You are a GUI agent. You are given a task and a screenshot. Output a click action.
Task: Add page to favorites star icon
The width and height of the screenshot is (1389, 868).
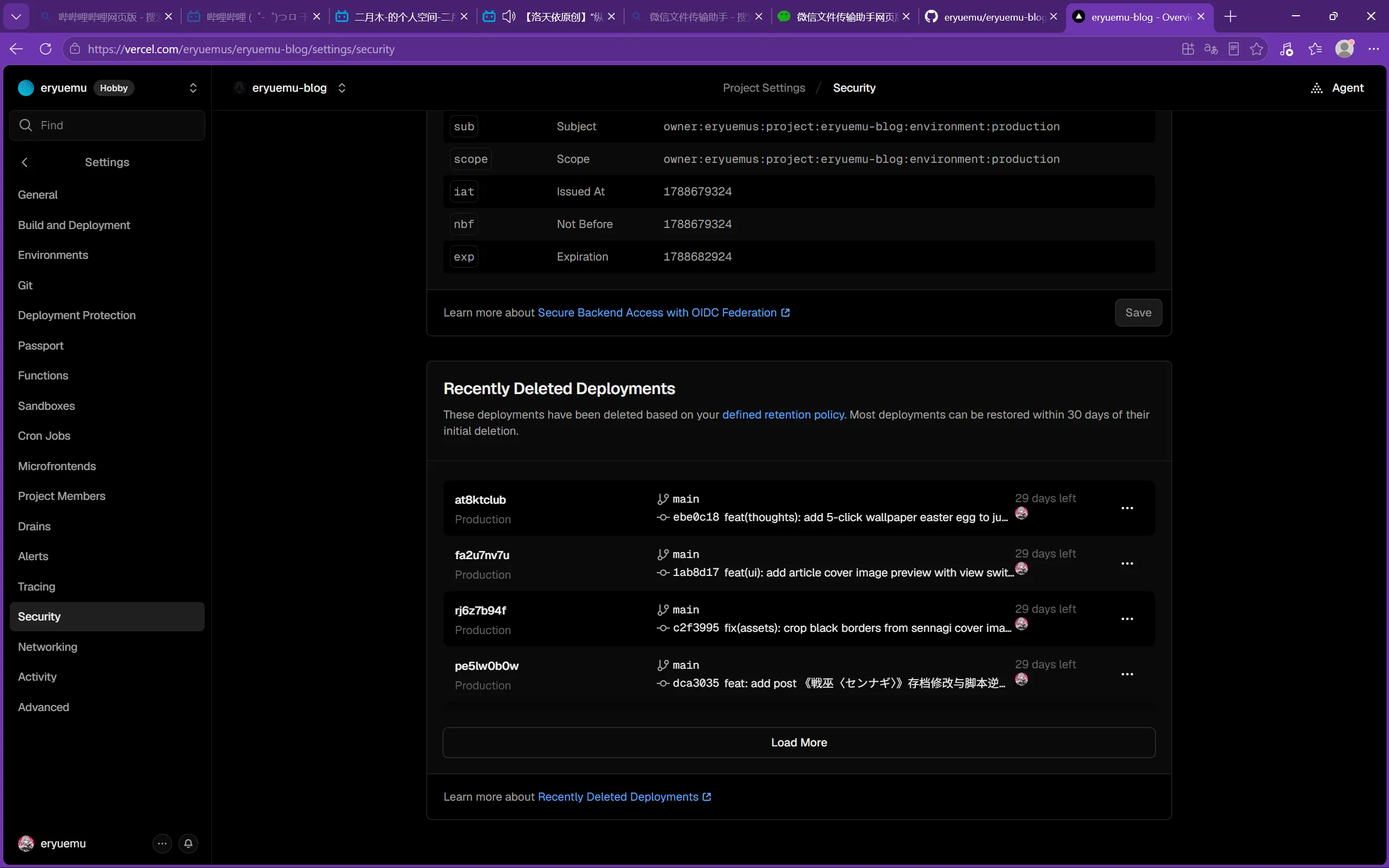(x=1257, y=49)
